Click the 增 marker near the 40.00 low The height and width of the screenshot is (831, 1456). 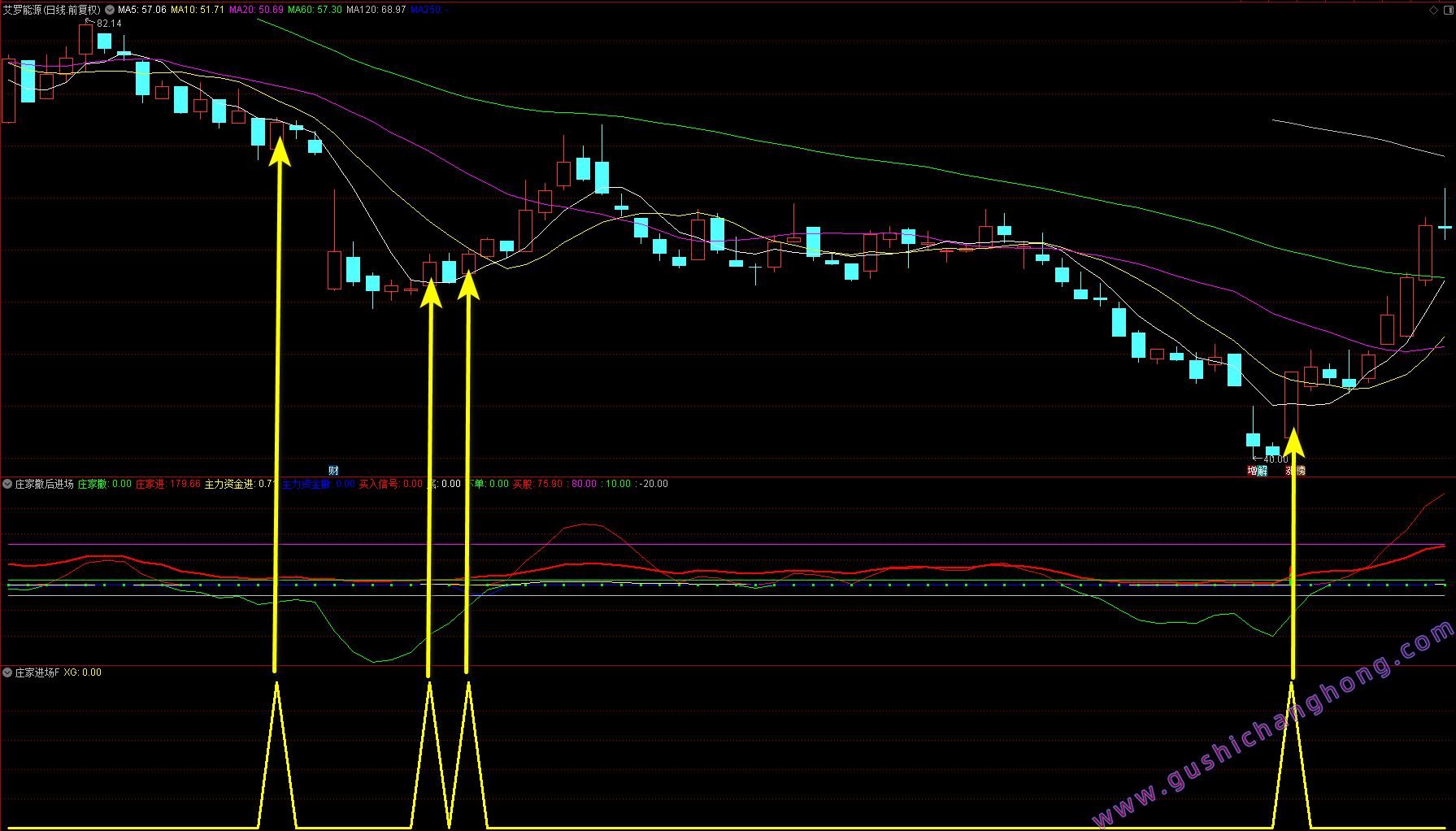click(1253, 471)
